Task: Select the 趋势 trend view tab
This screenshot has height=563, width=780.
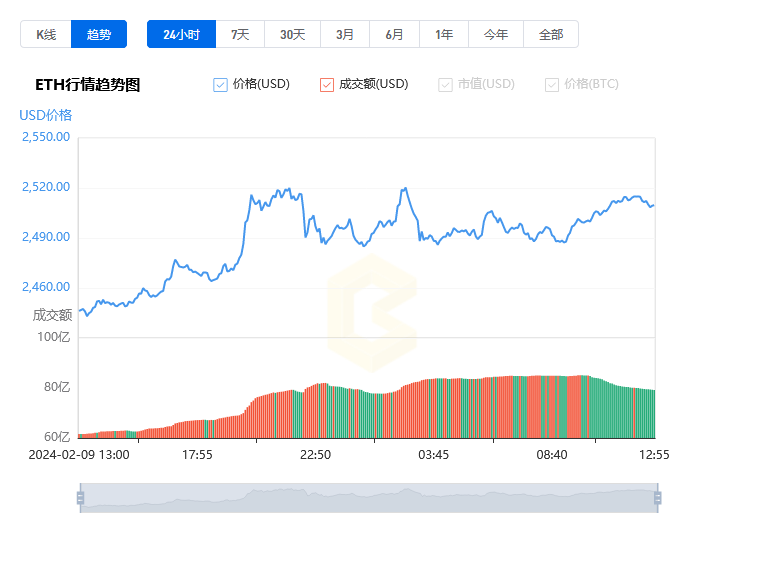Action: click(x=99, y=34)
